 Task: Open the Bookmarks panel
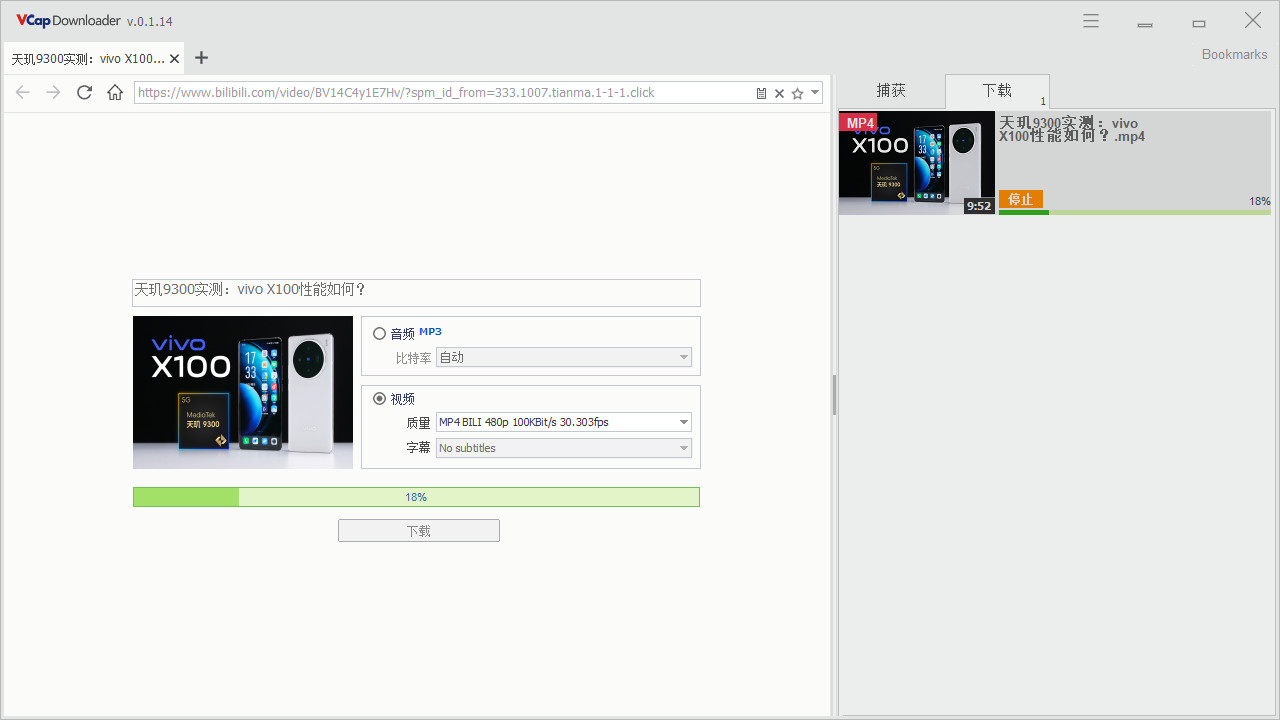(x=1234, y=55)
